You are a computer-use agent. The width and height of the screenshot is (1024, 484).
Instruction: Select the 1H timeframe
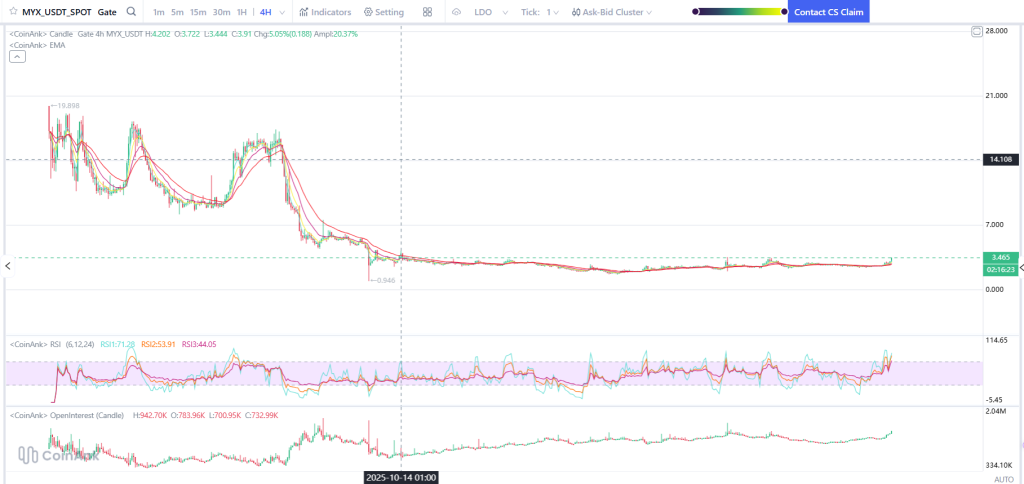(x=242, y=12)
